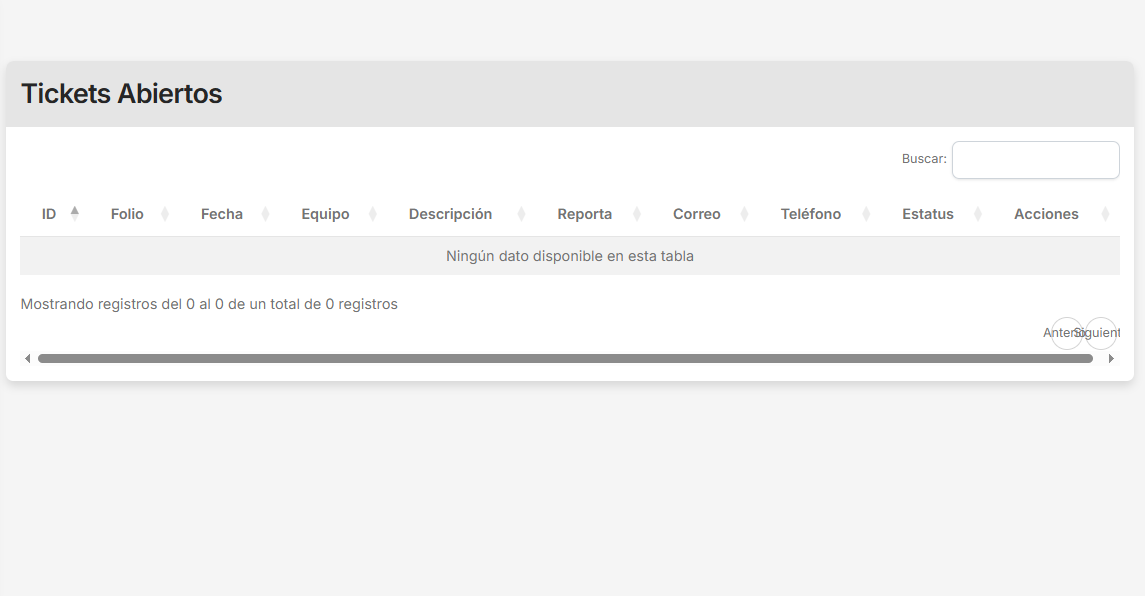Image resolution: width=1145 pixels, height=596 pixels.
Task: Click the Folio column sort icon
Action: (x=167, y=213)
